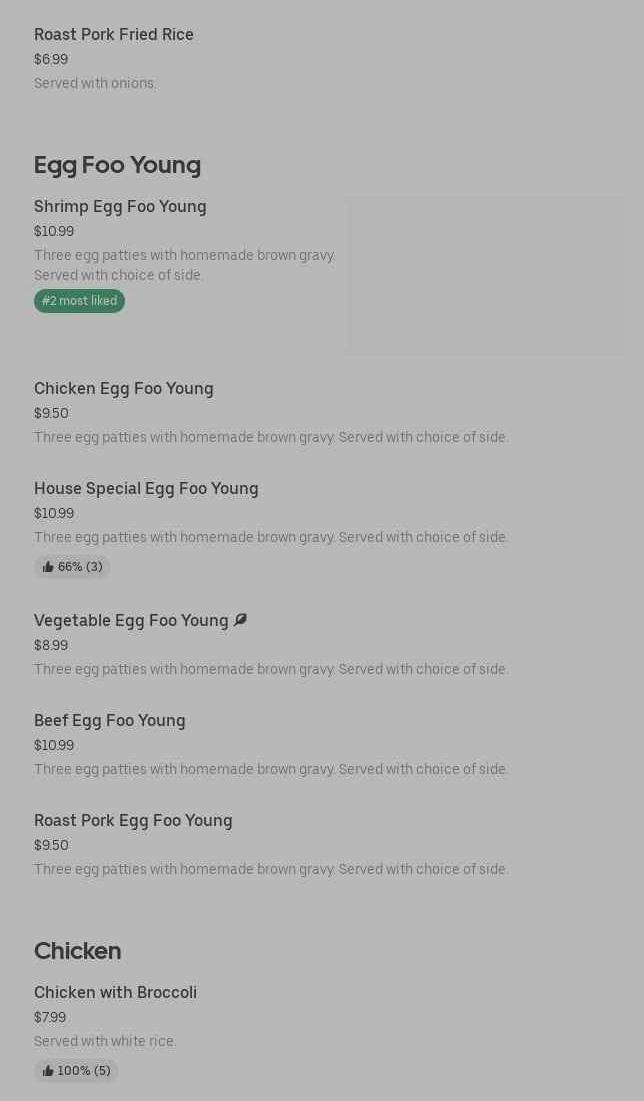This screenshot has height=1101, width=644.
Task: Choose Chicken Egg Foo Young
Action: coord(124,389)
